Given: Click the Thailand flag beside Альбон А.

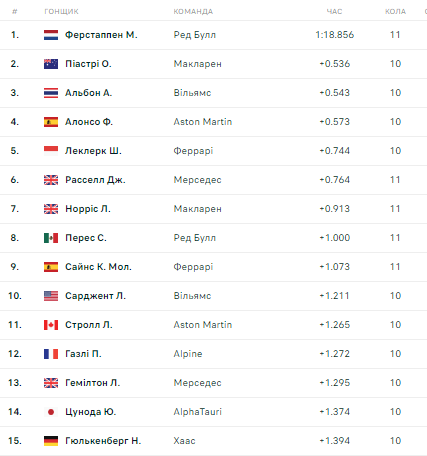Looking at the screenshot, I should coord(51,93).
